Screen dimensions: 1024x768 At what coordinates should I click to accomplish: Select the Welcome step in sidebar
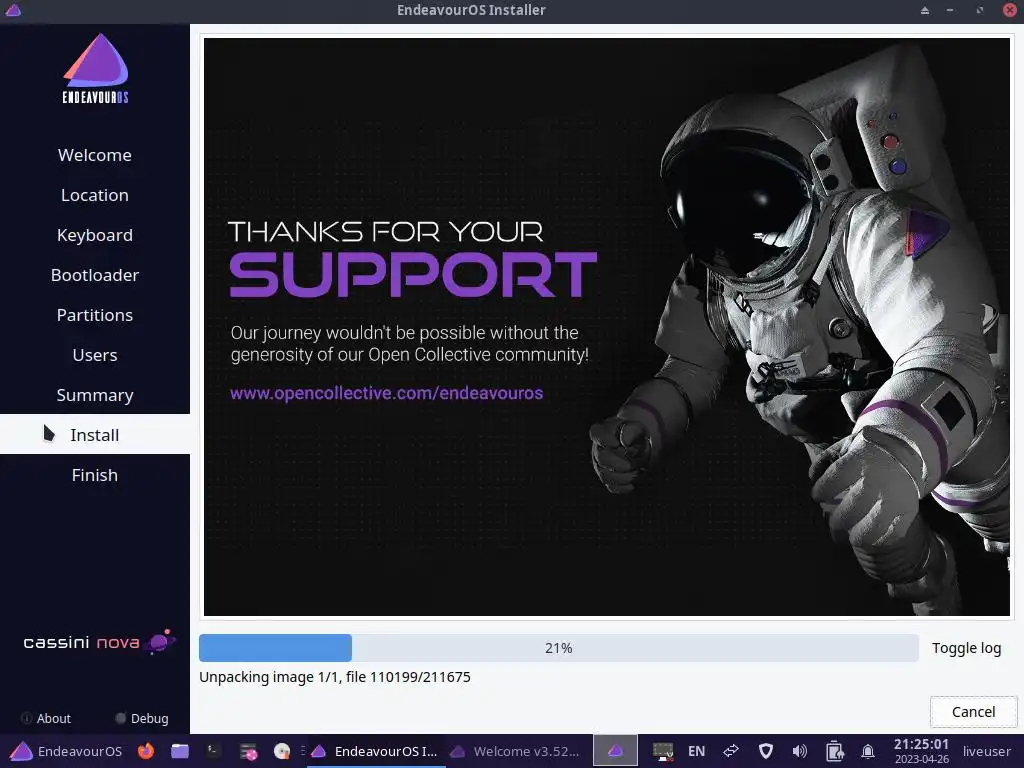pyautogui.click(x=95, y=155)
